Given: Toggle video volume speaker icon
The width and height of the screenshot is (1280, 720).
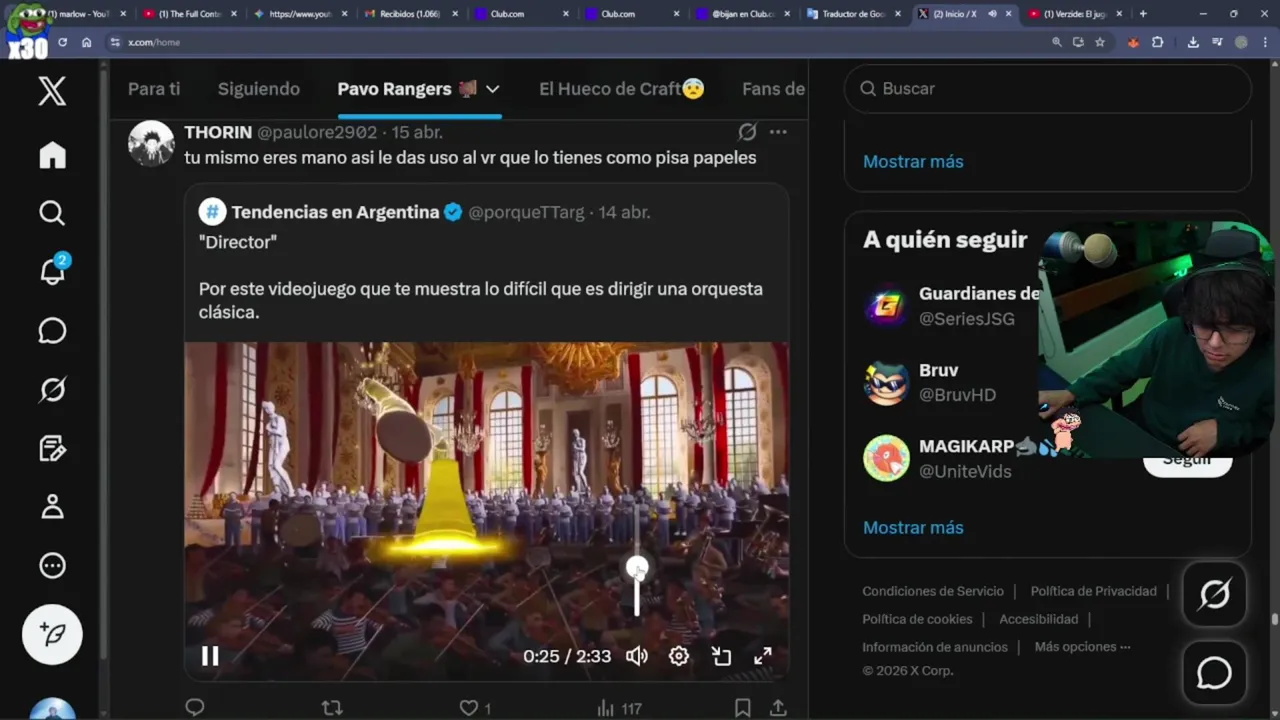Looking at the screenshot, I should (637, 656).
